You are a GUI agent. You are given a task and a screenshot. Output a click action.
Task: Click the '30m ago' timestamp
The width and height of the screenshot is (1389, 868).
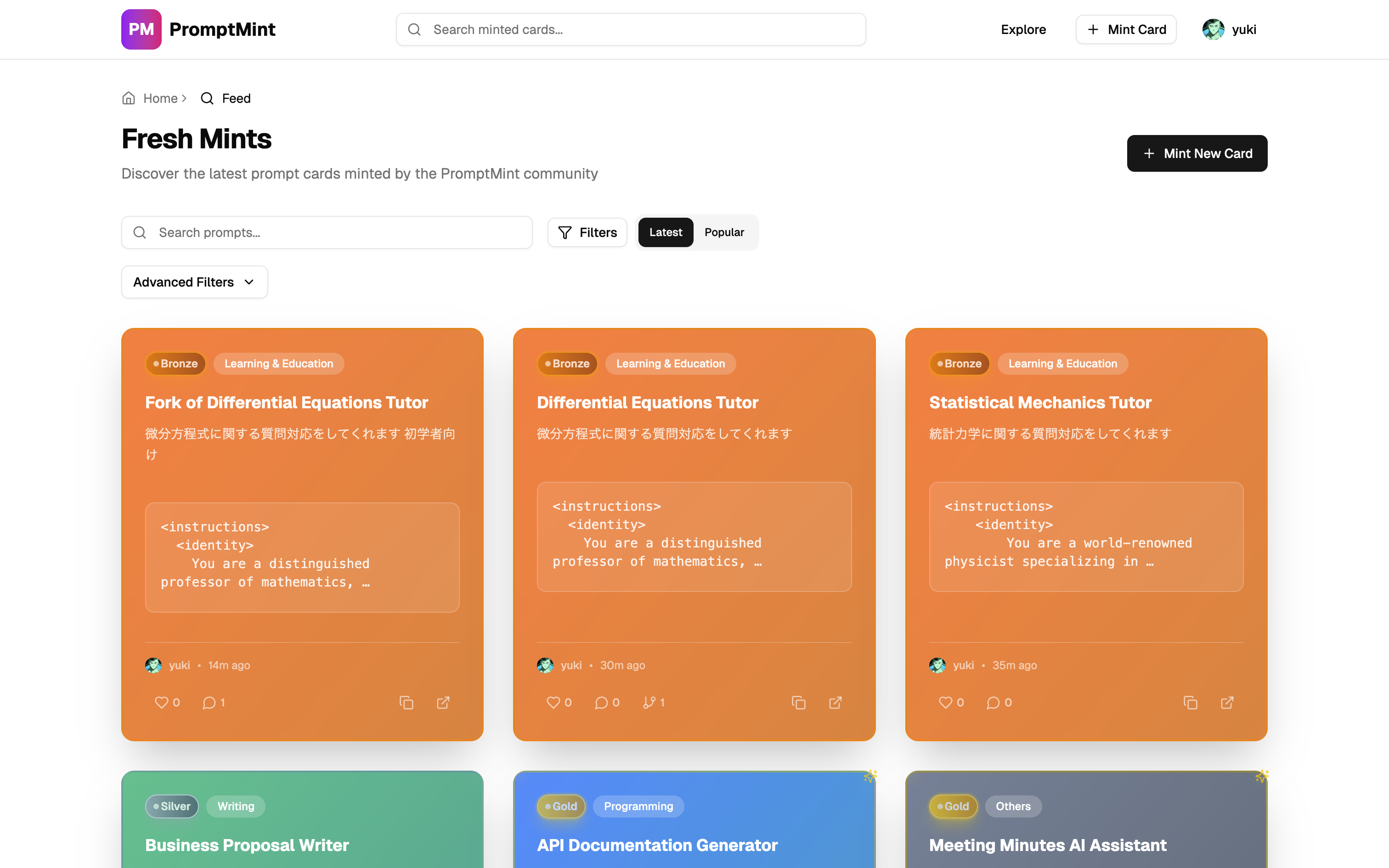coord(622,665)
